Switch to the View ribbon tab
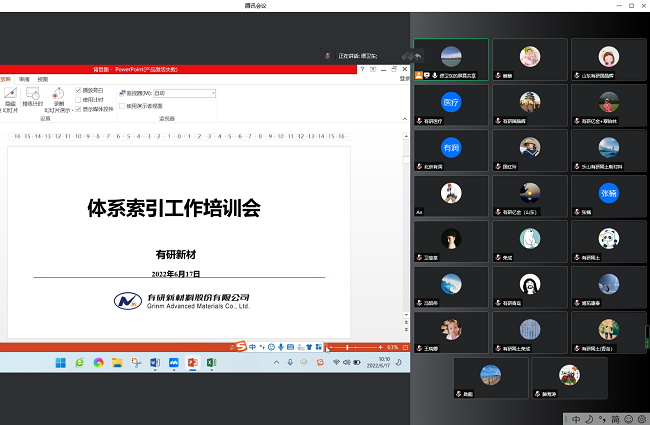This screenshot has height=425, width=650. (x=42, y=78)
